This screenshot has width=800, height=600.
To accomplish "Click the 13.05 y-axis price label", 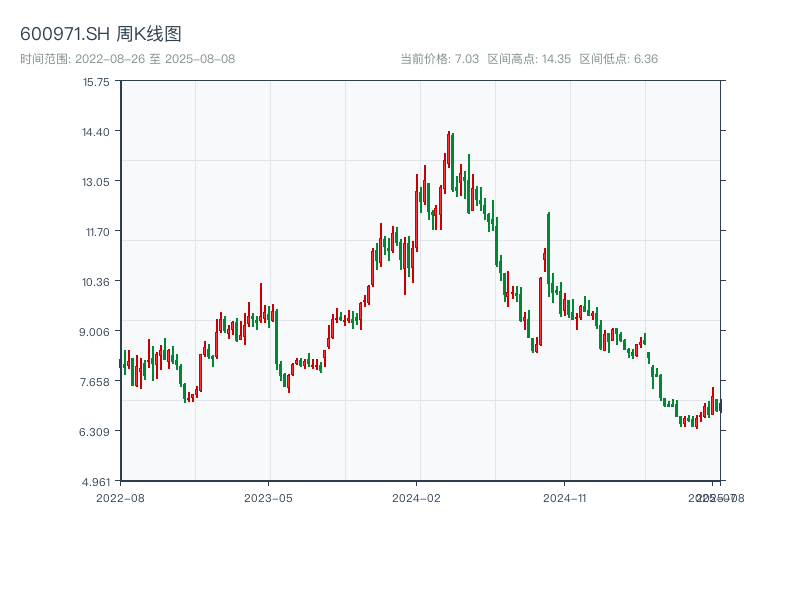I will coord(96,182).
